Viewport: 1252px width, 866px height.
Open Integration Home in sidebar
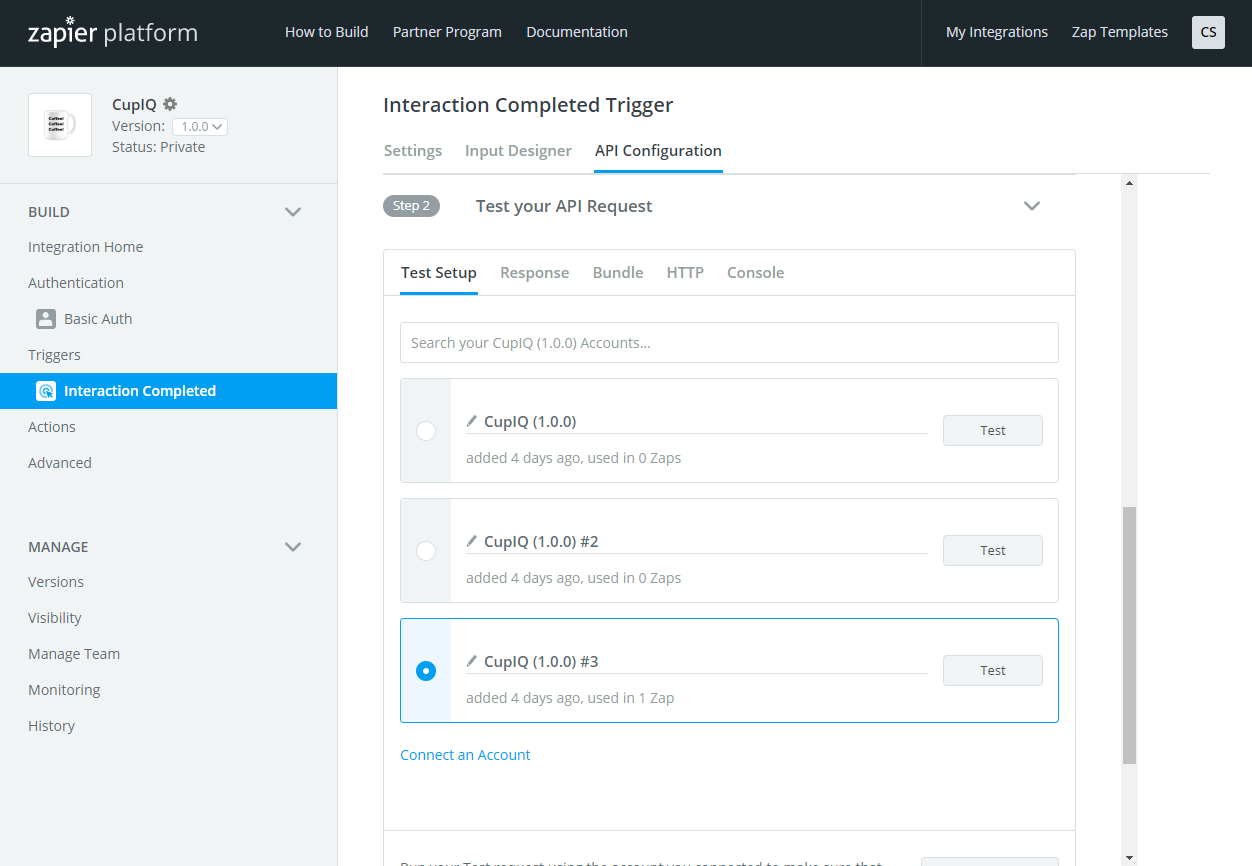tap(85, 247)
